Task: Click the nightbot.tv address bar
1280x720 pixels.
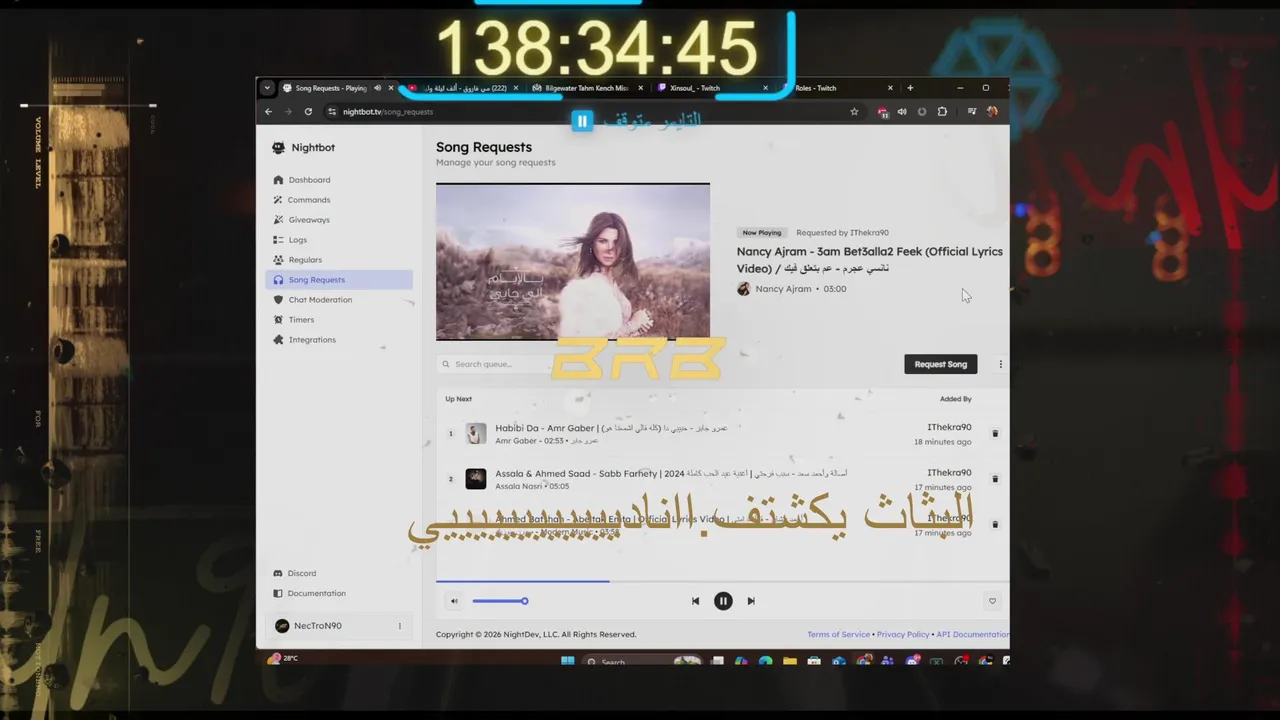Action: [590, 112]
